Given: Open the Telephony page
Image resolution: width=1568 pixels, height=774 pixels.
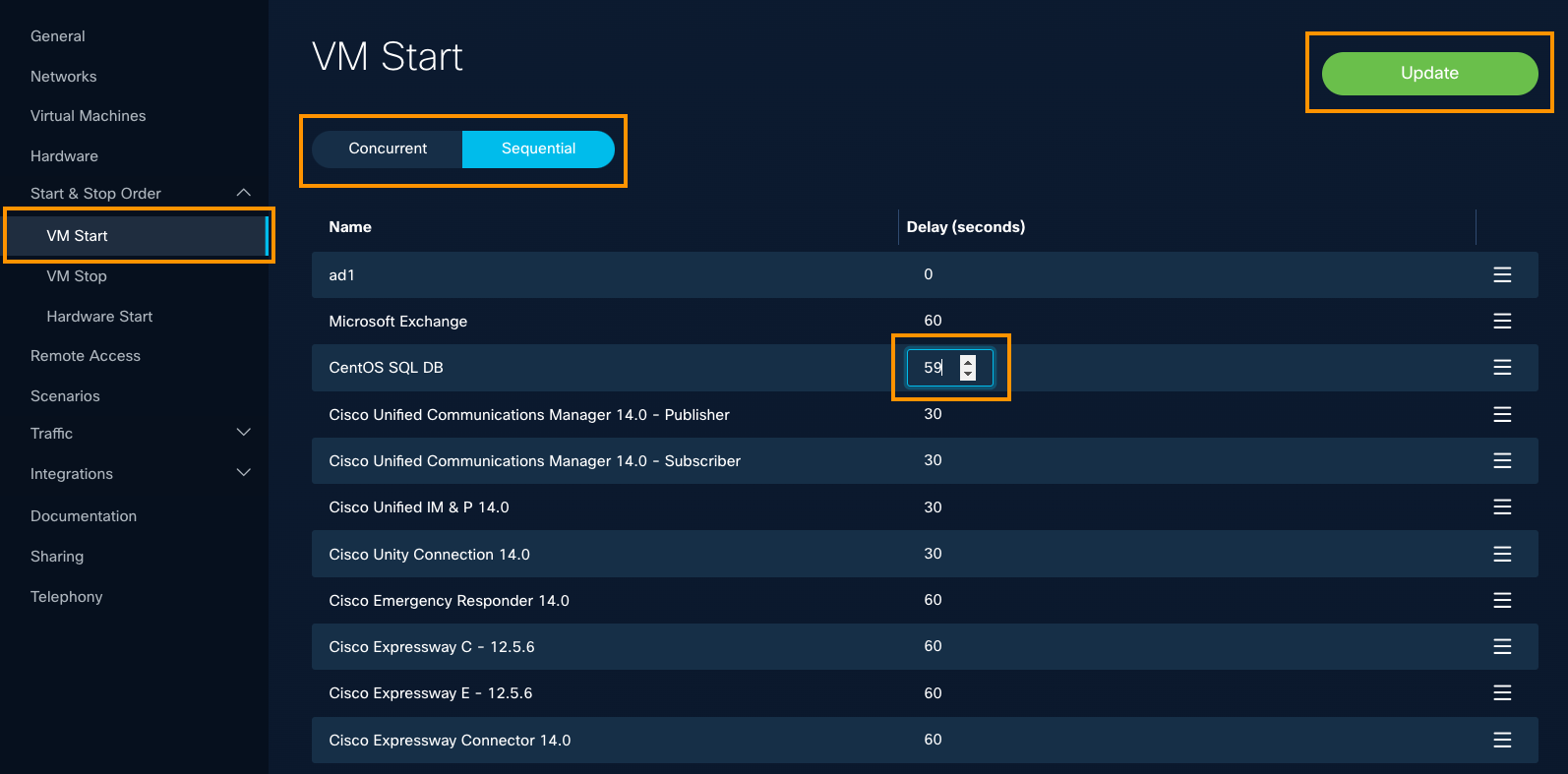Looking at the screenshot, I should [x=67, y=597].
